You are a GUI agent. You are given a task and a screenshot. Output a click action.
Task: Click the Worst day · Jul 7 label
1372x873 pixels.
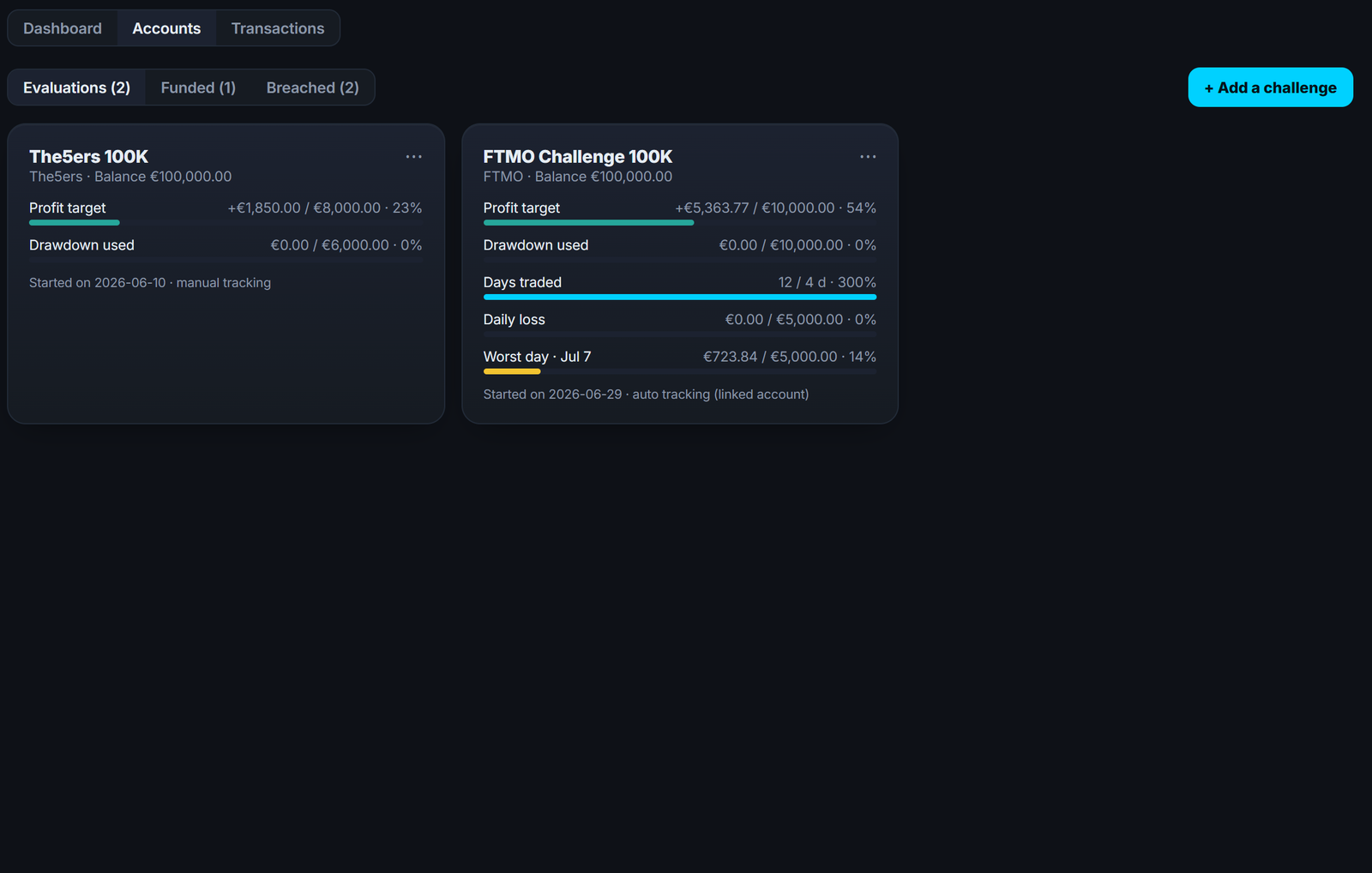[538, 357]
